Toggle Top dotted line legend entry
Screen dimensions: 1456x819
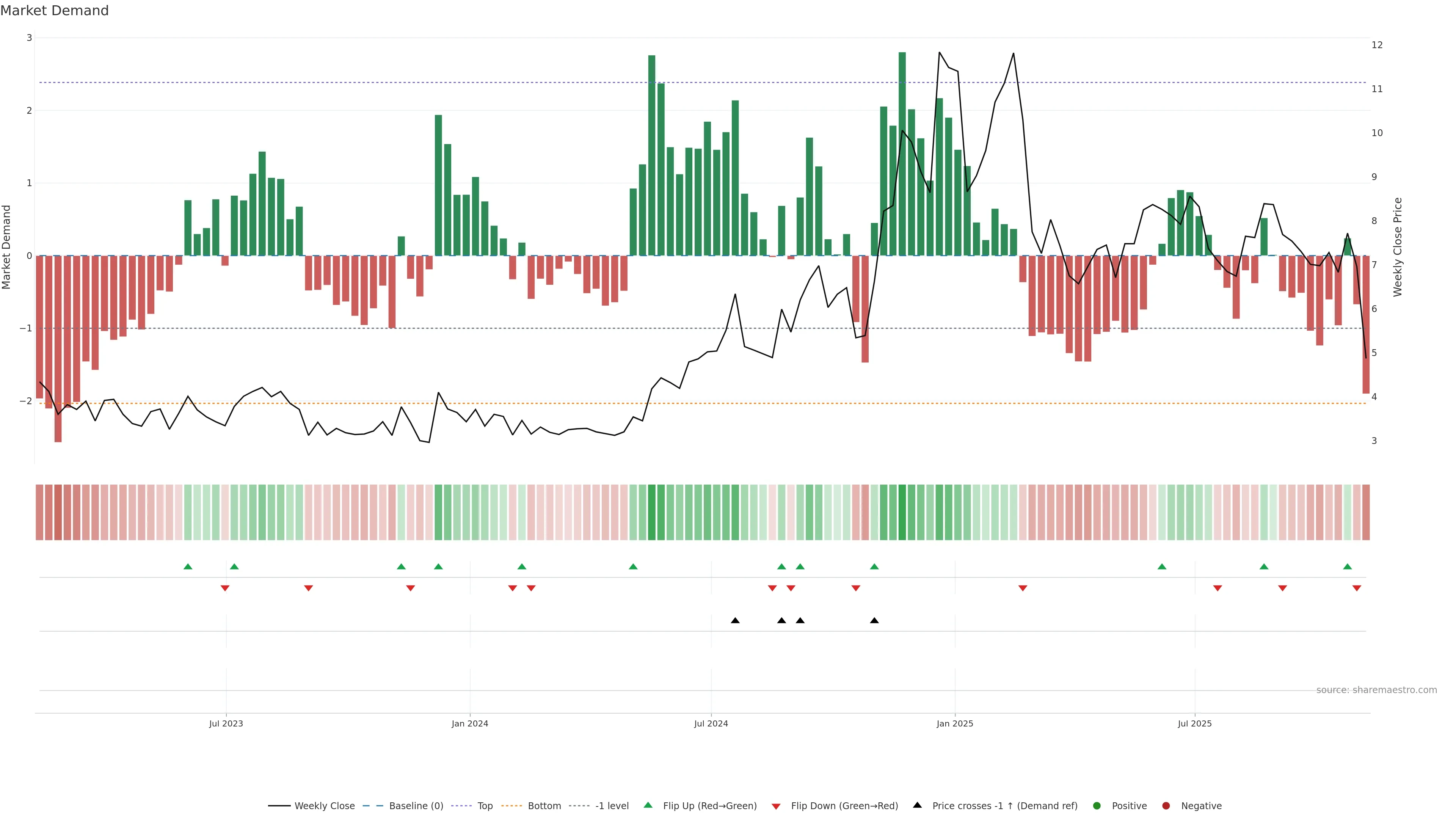click(x=485, y=806)
